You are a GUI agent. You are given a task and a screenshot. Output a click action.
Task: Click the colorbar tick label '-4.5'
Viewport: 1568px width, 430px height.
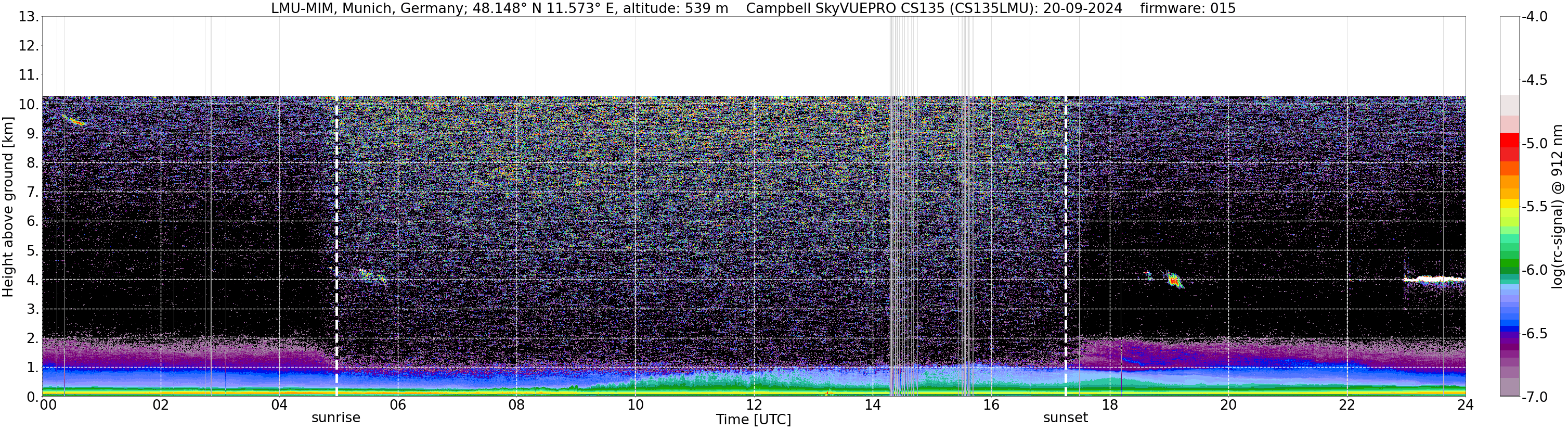[1535, 80]
